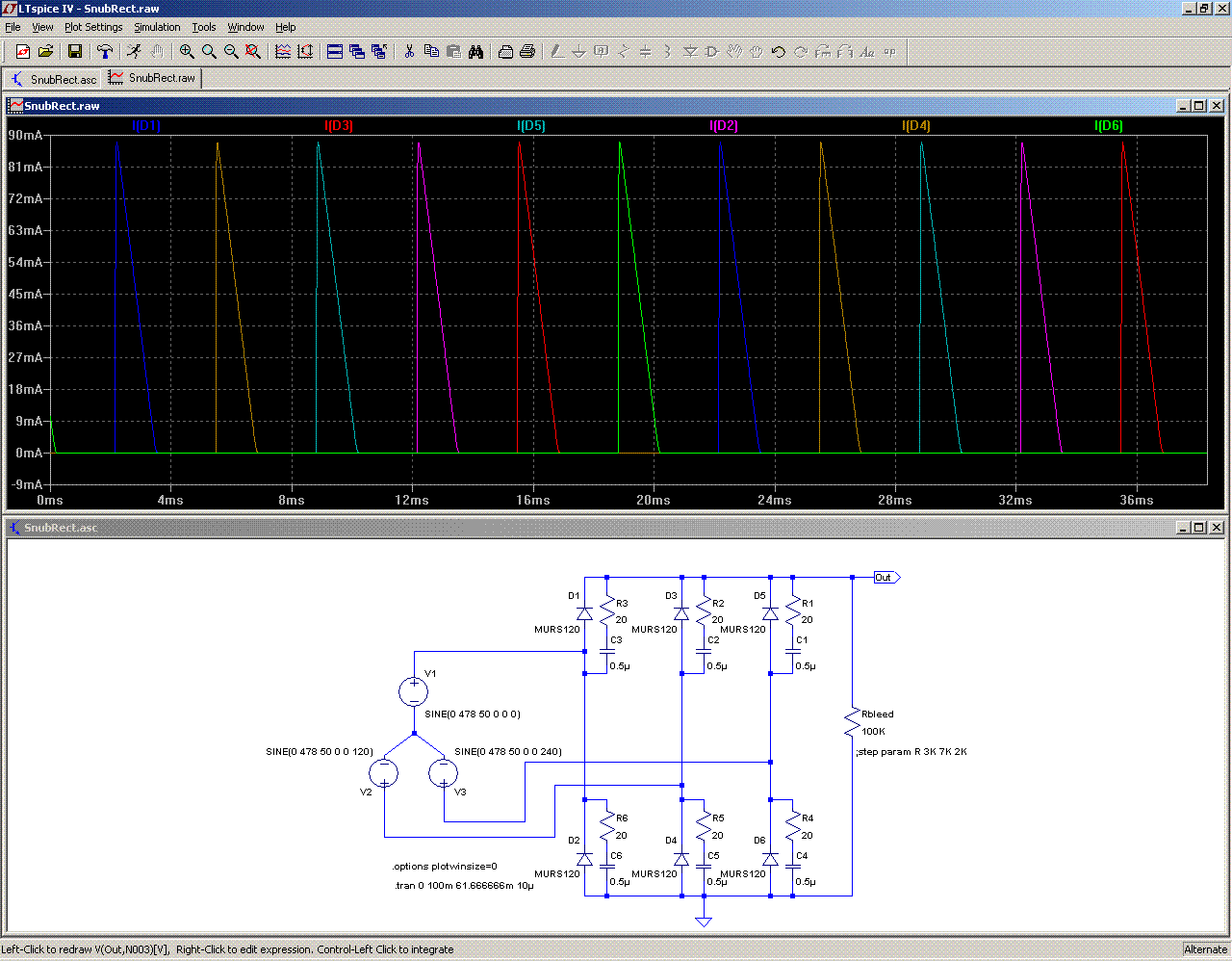
Task: Save using the floppy disk icon
Action: 75,51
